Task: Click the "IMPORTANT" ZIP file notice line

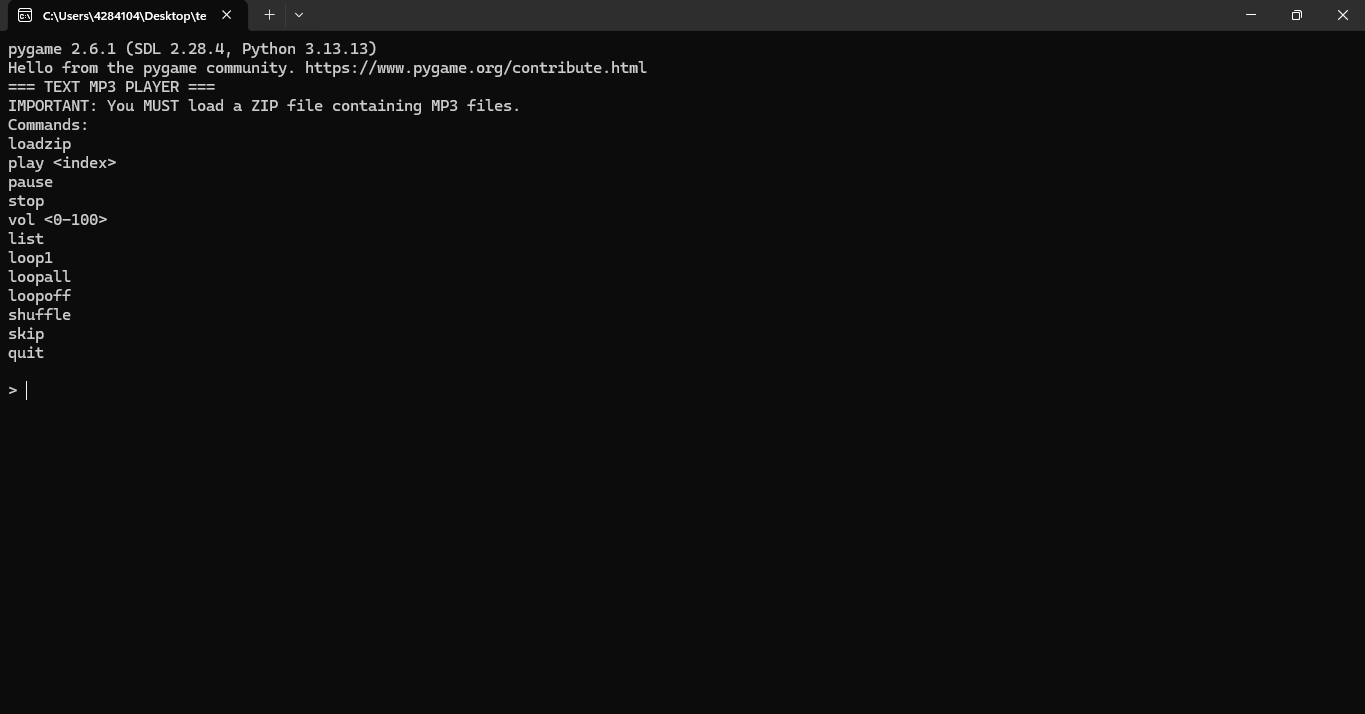Action: [x=264, y=106]
